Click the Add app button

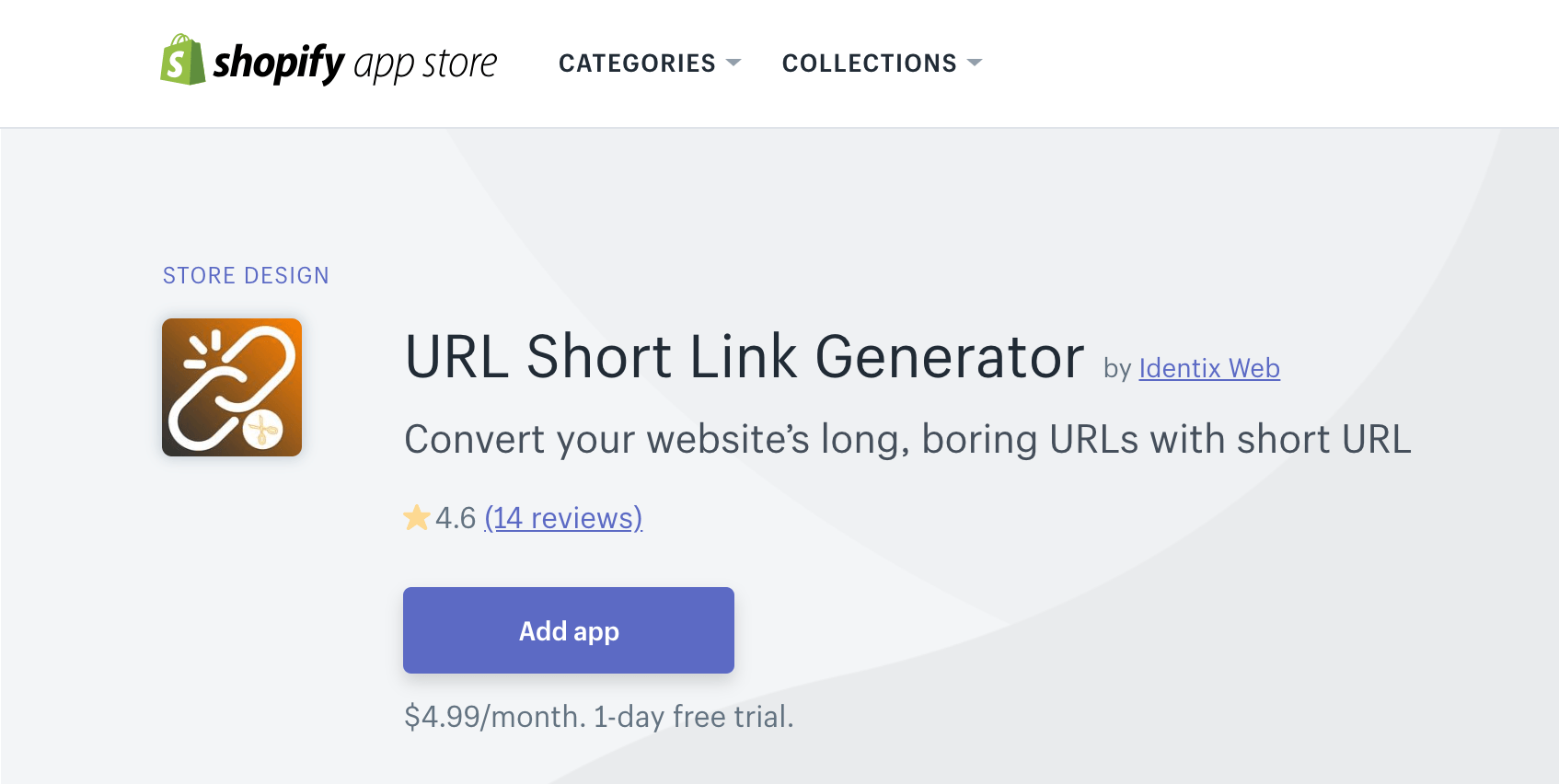point(568,630)
